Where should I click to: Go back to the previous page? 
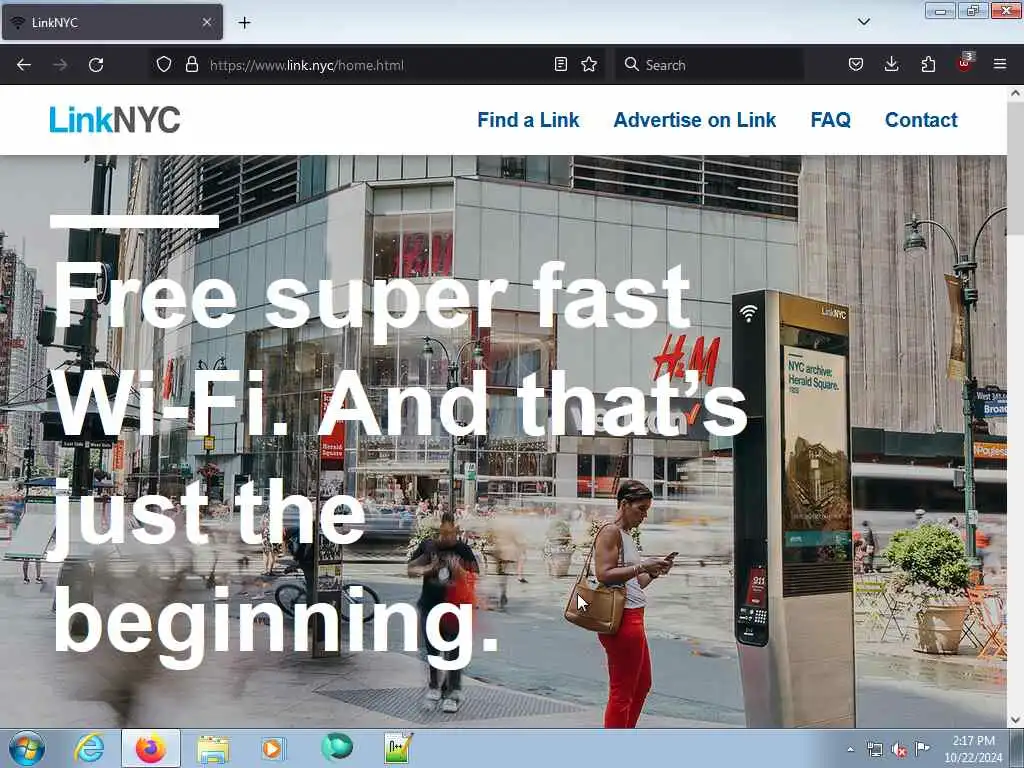point(24,65)
